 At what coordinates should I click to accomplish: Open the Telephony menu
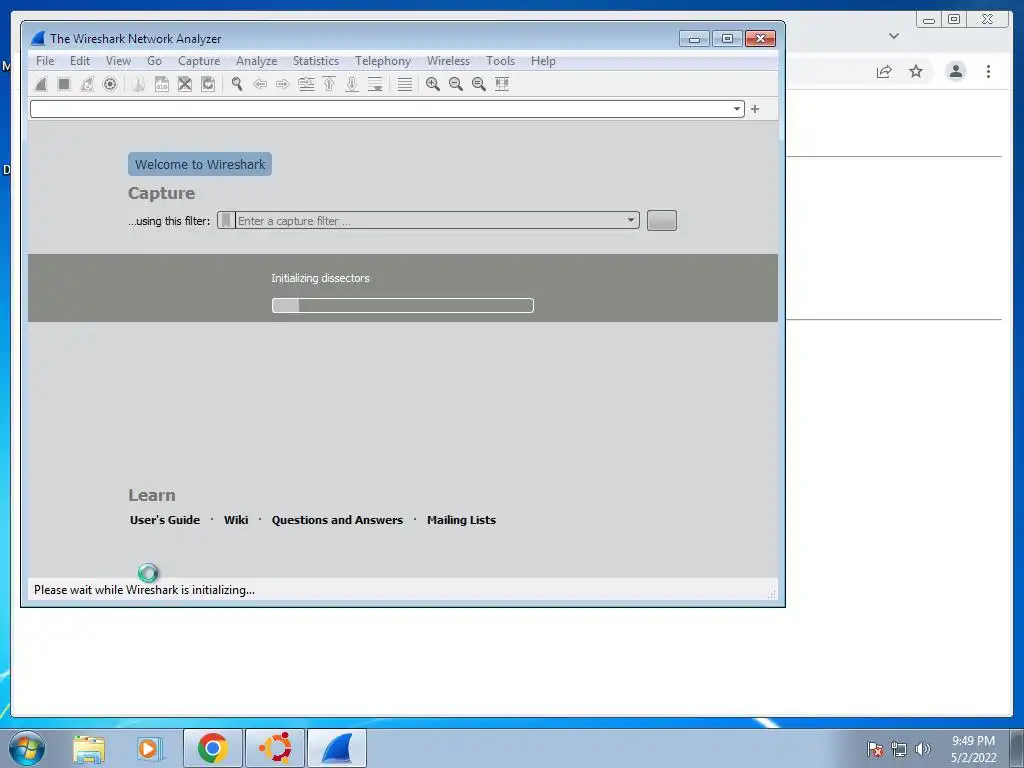click(383, 61)
